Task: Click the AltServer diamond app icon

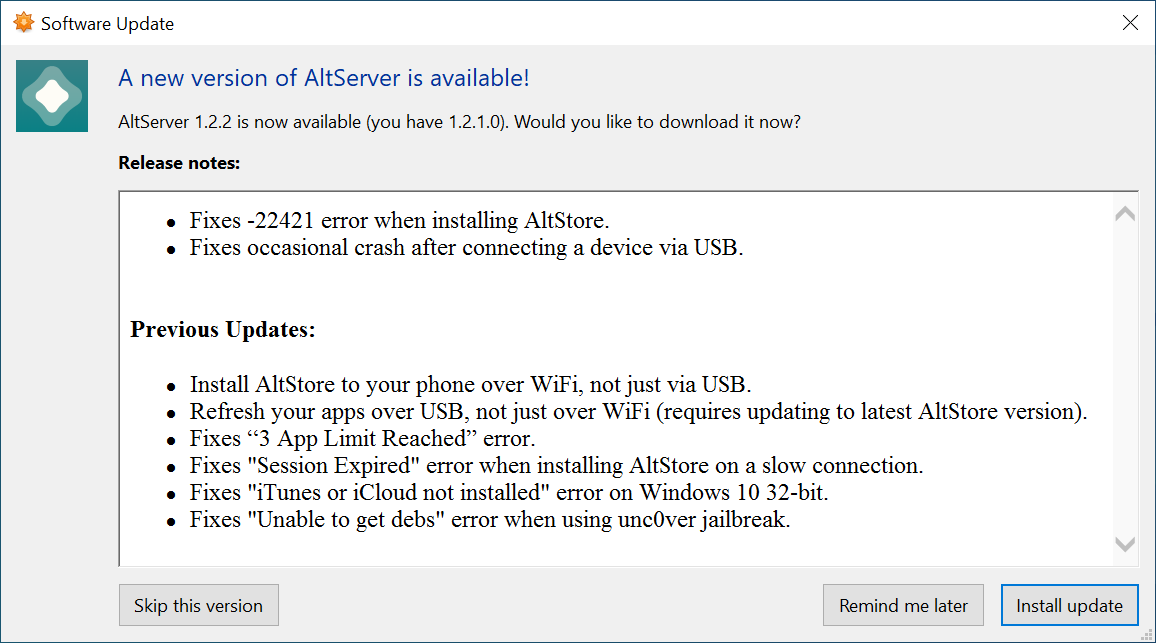Action: click(52, 96)
